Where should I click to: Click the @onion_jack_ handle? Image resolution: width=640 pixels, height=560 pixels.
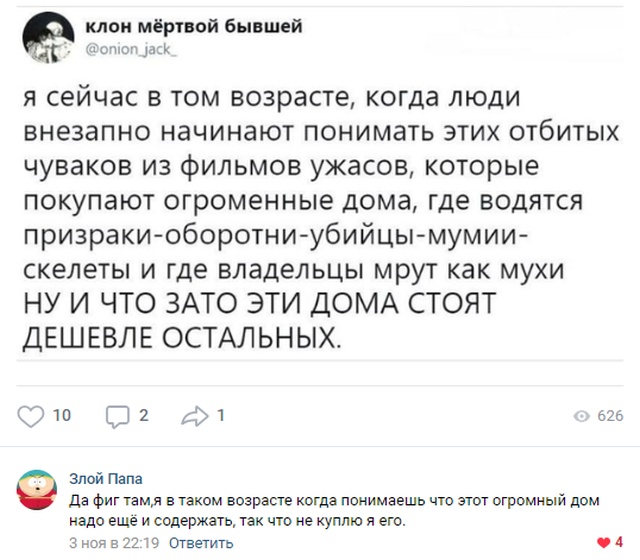click(131, 49)
